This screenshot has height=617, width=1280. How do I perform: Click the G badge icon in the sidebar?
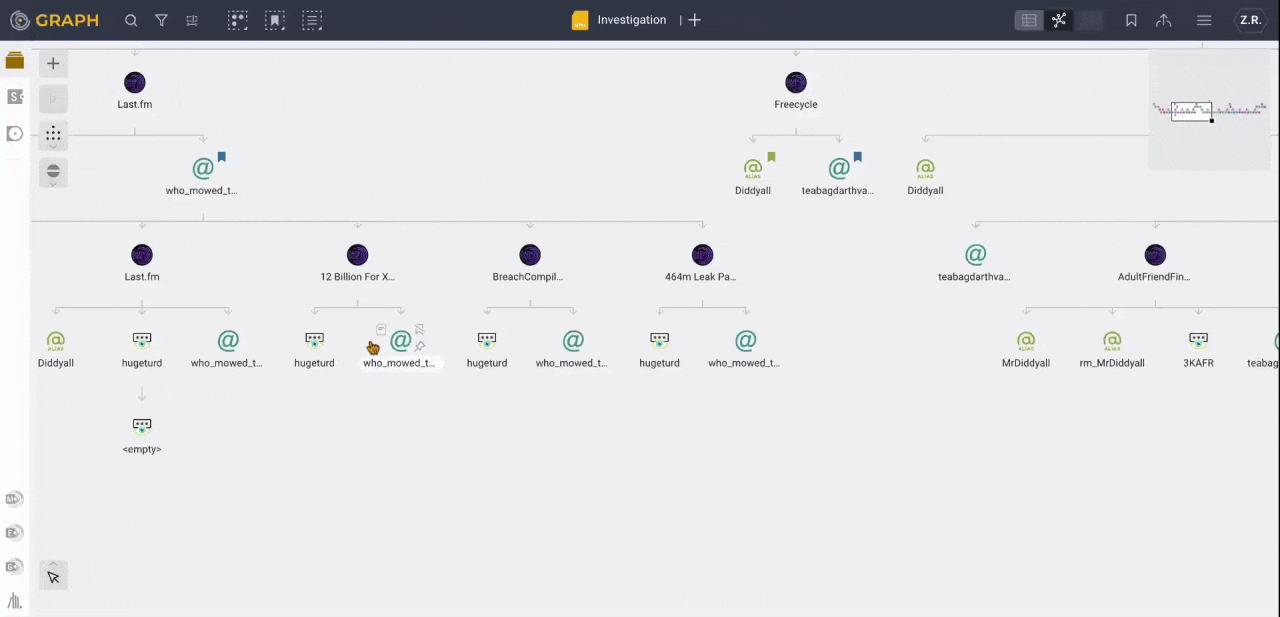click(14, 566)
